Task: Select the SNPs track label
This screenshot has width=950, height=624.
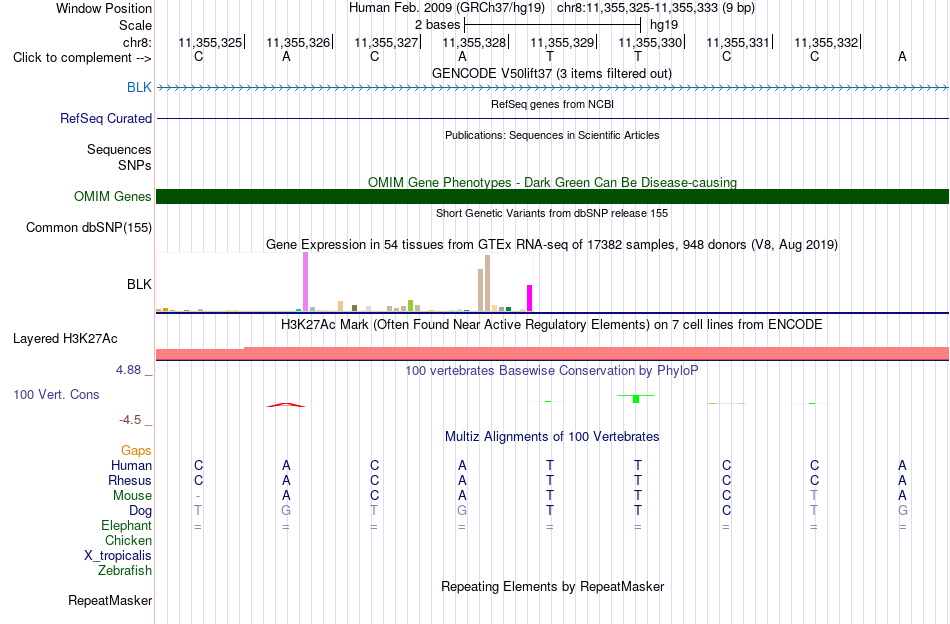Action: coord(135,165)
